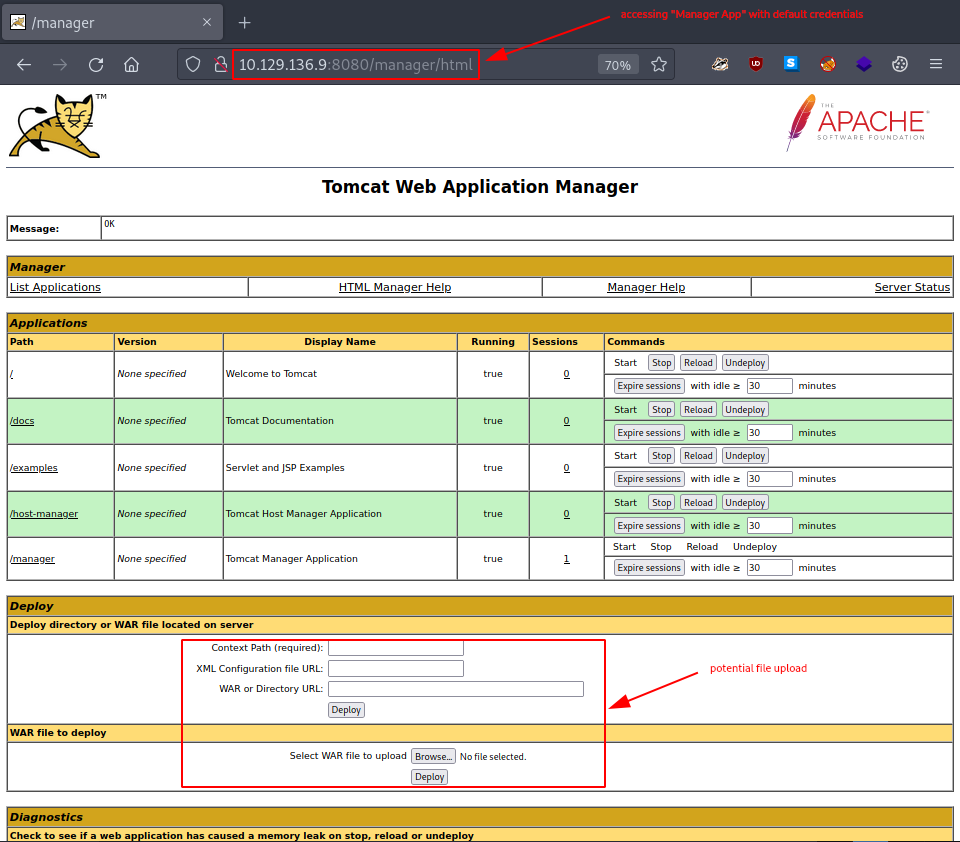Image resolution: width=960 pixels, height=842 pixels.
Task: Open the Startpage extension icon
Action: tap(791, 63)
